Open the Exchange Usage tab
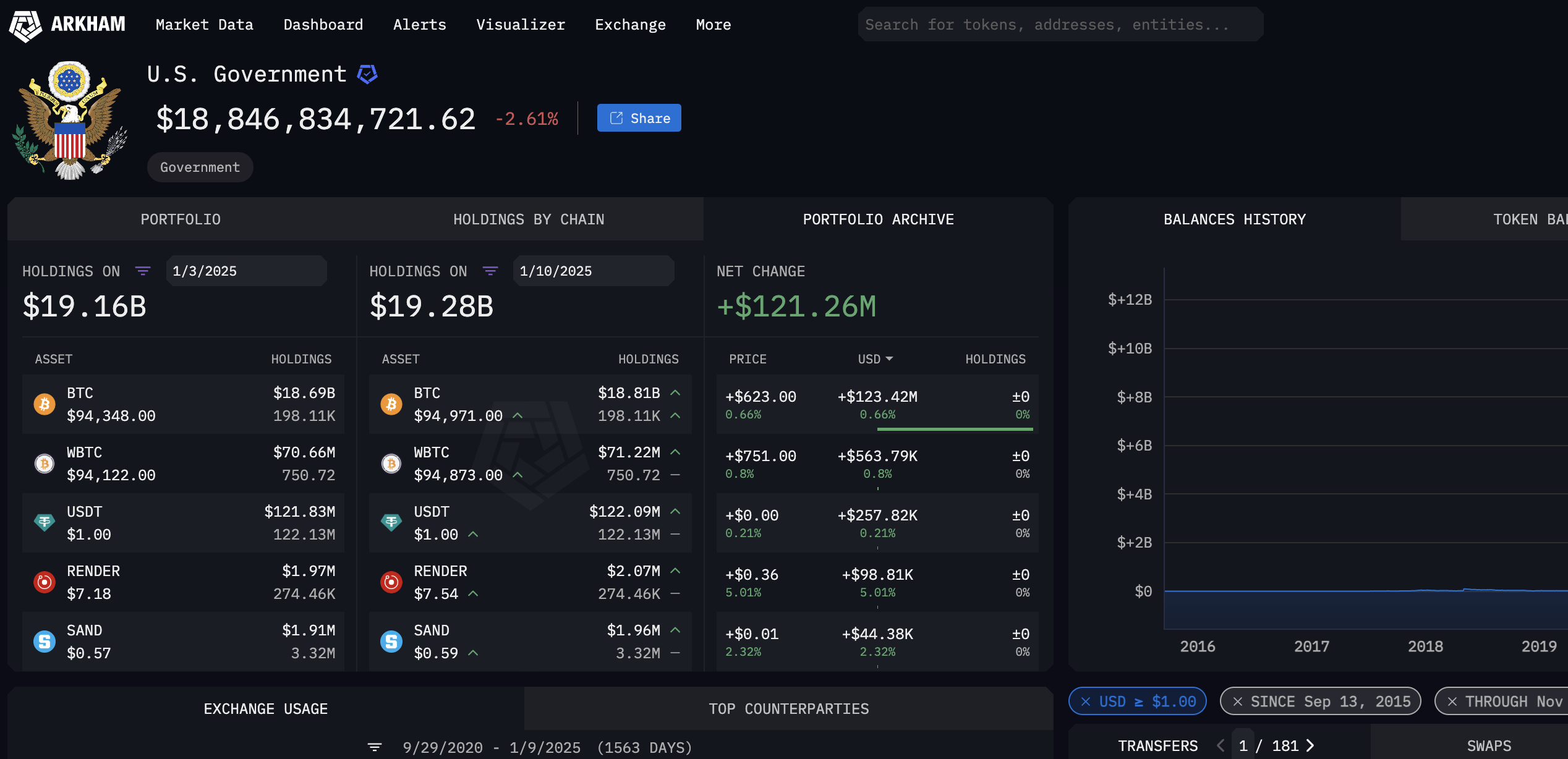 pos(266,709)
